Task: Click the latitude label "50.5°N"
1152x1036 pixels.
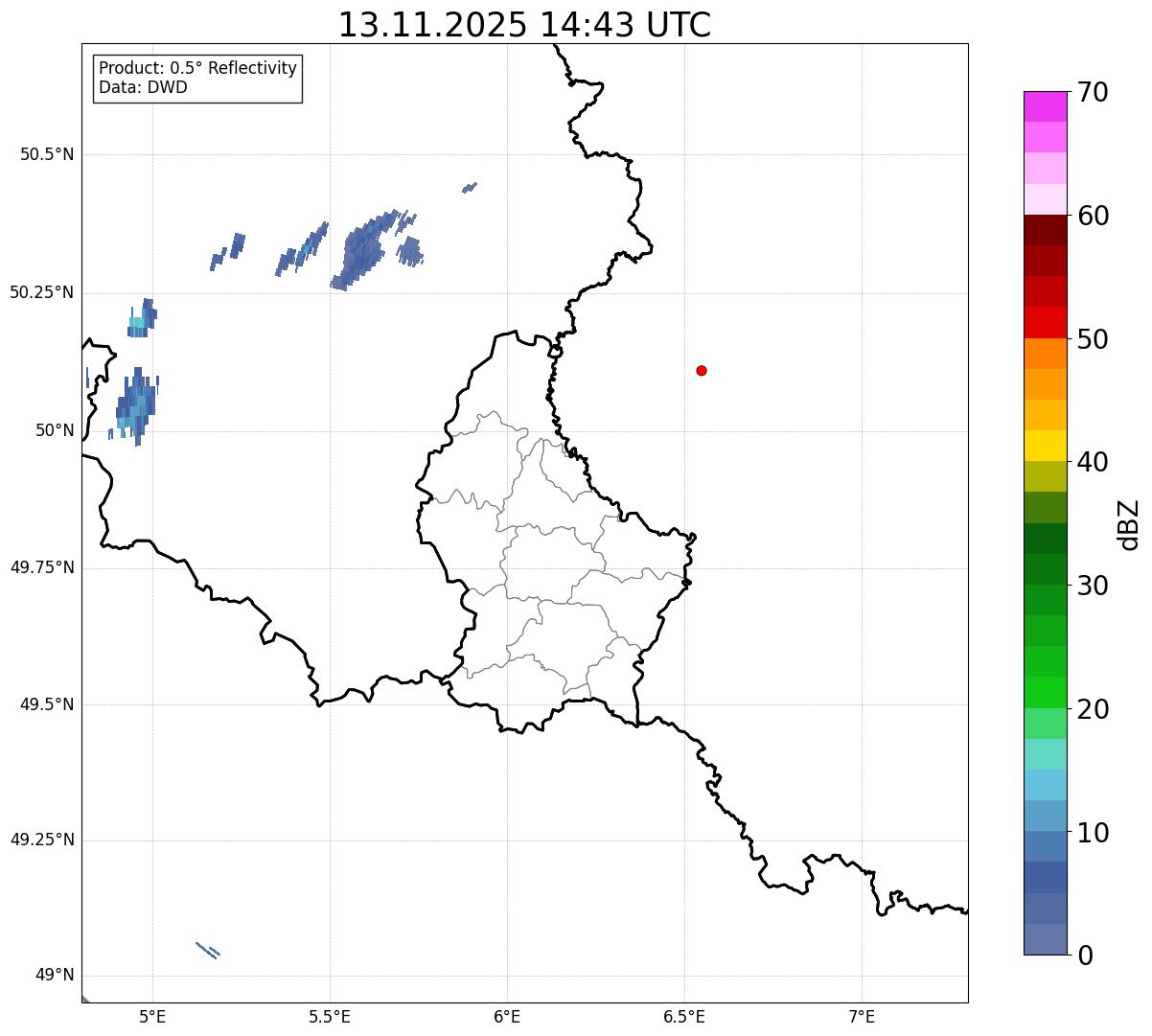Action: click(47, 155)
